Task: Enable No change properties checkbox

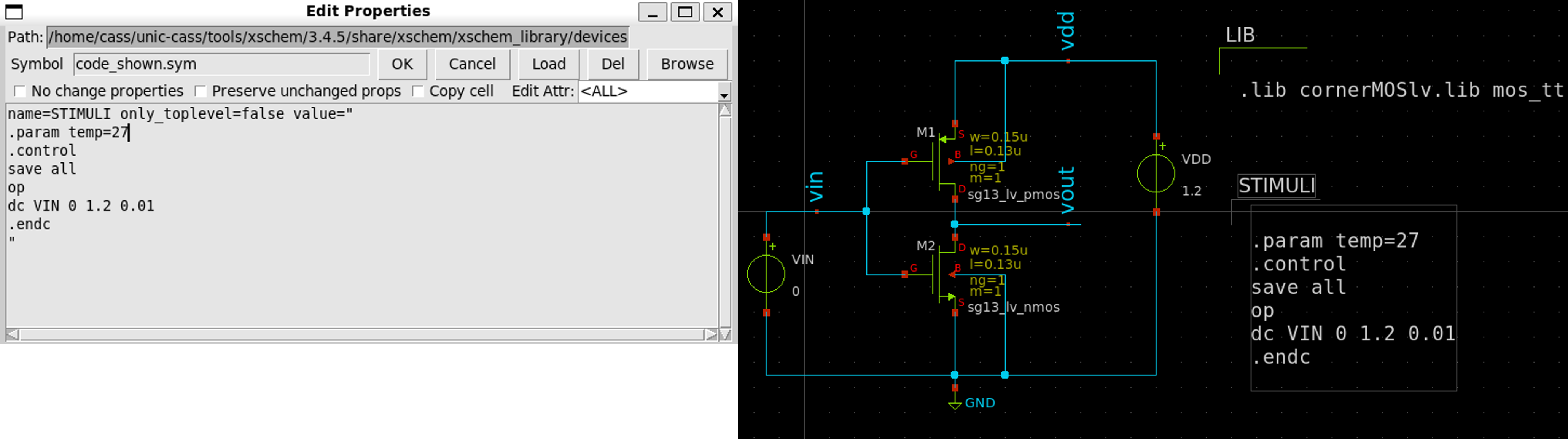Action: [20, 91]
